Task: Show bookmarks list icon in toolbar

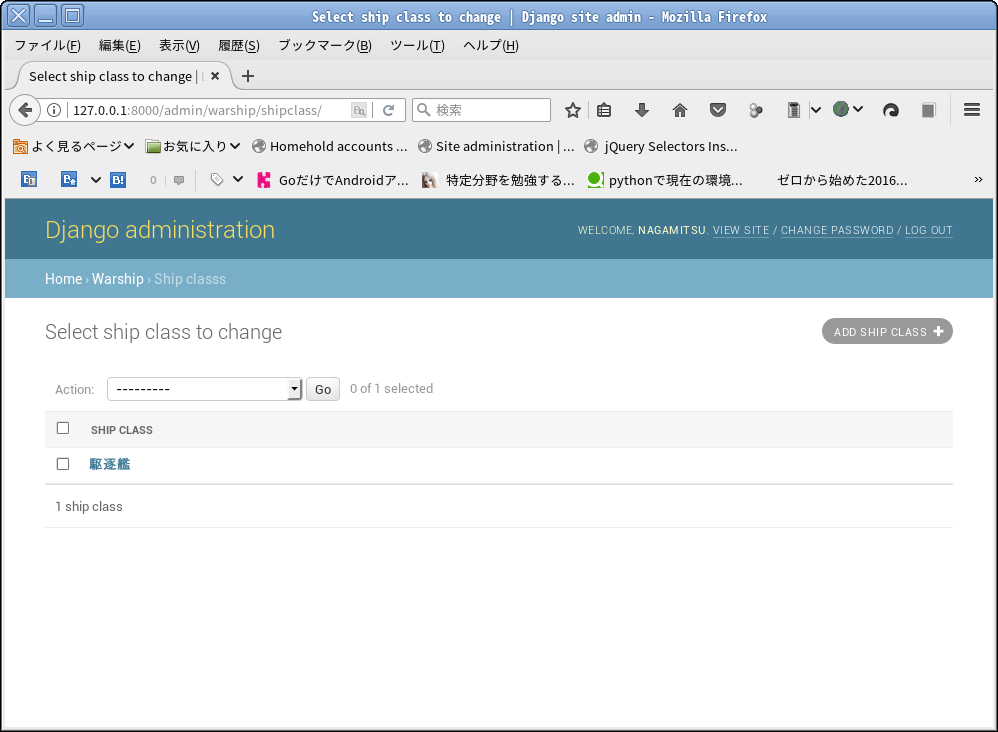Action: 604,110
